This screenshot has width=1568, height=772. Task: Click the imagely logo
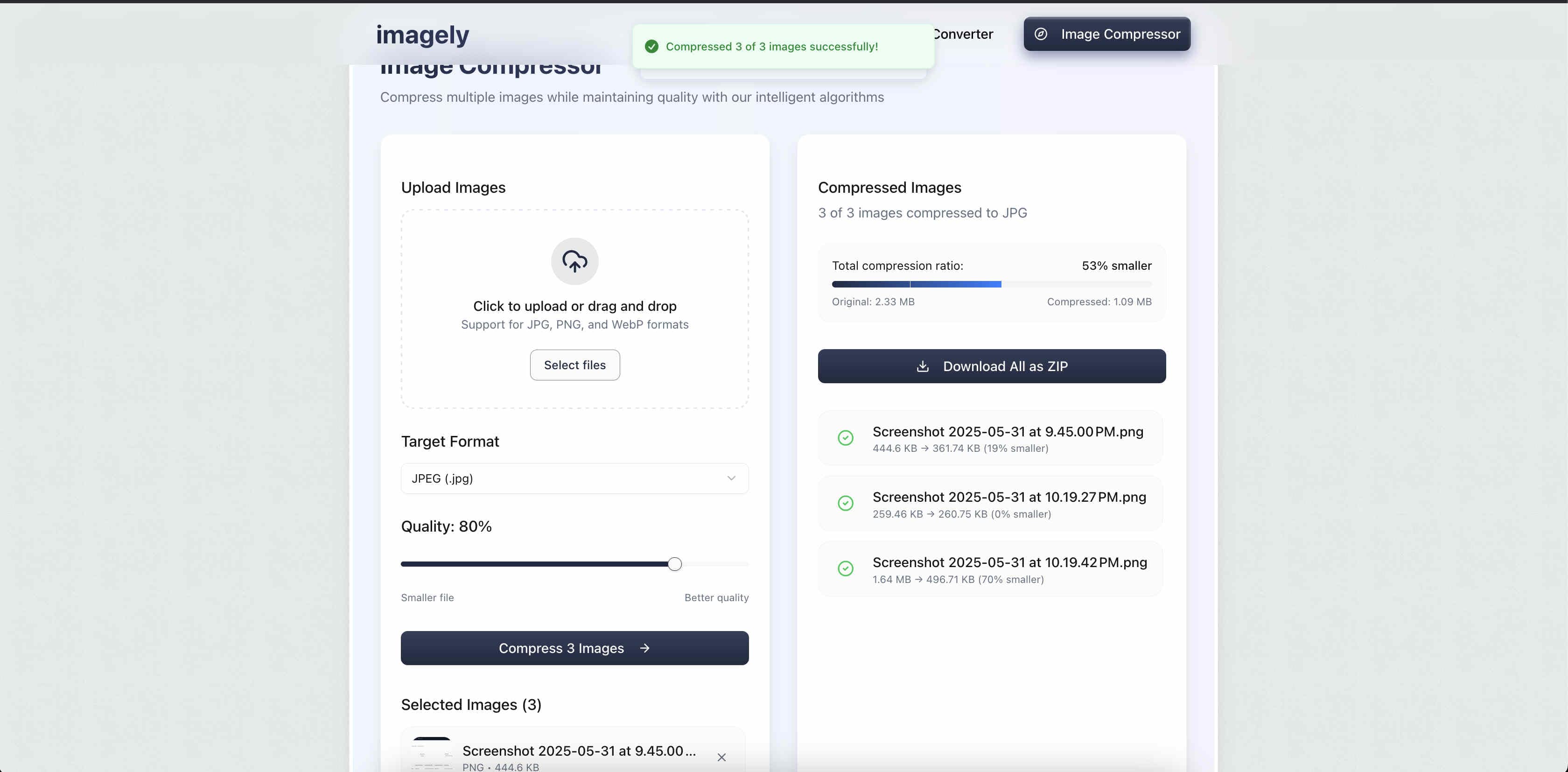pos(422,35)
